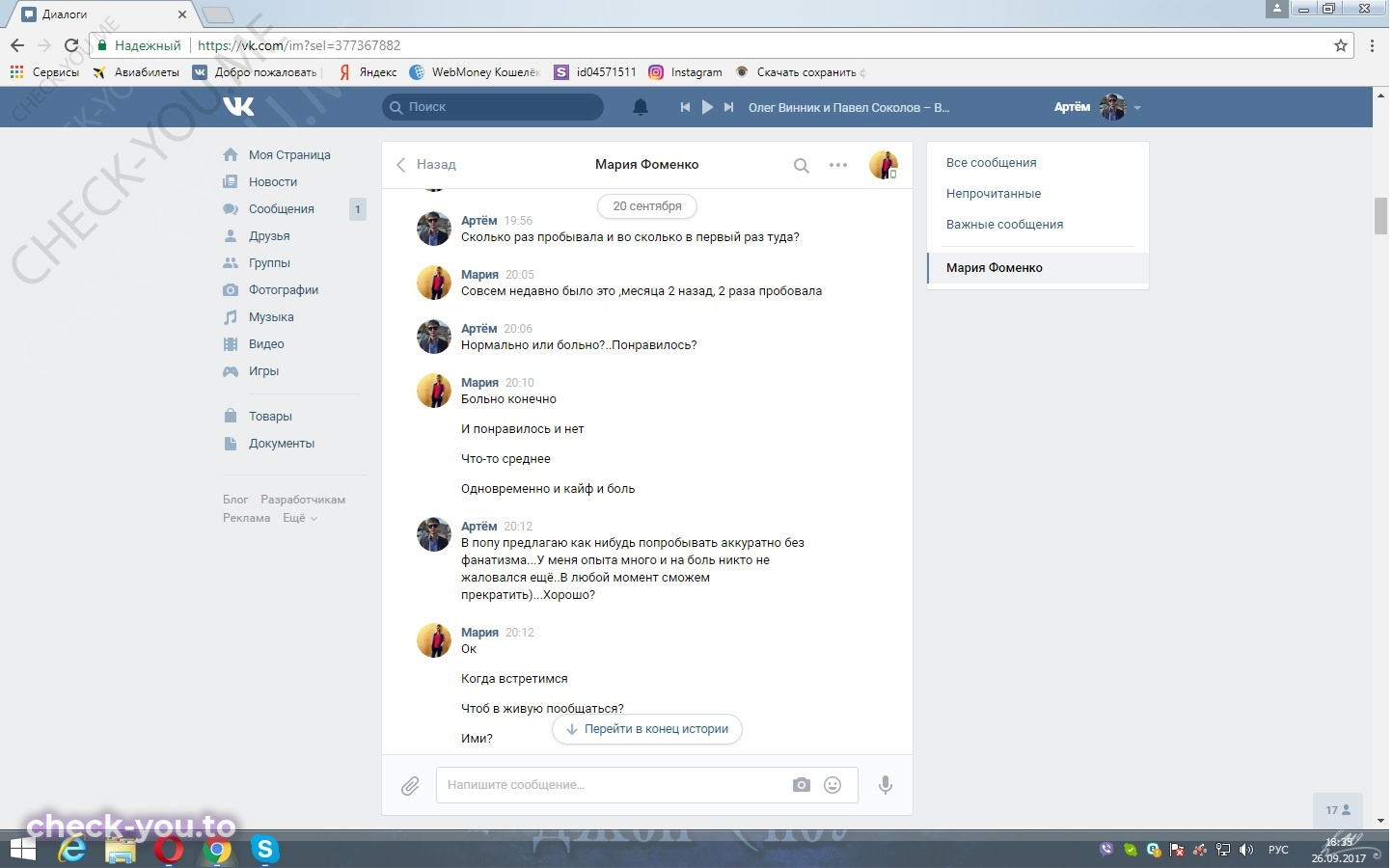Open the Instagram bookmark
1393x868 pixels.
686,72
